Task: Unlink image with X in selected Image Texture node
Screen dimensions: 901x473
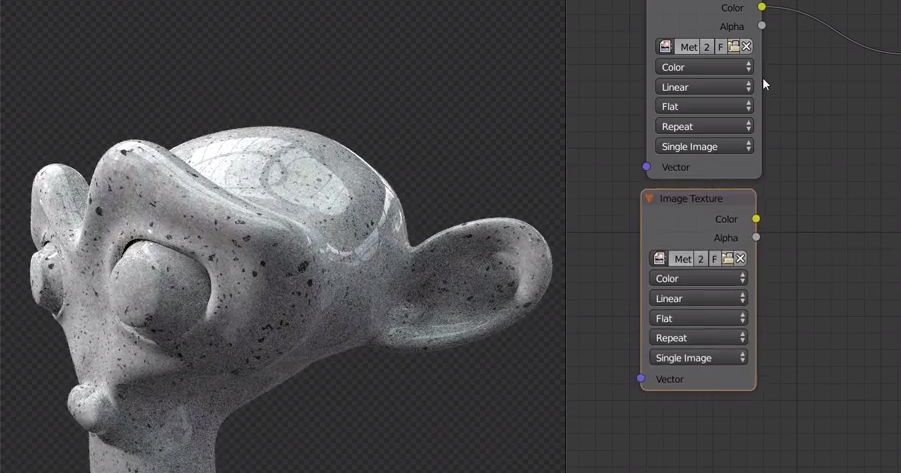Action: pos(741,259)
